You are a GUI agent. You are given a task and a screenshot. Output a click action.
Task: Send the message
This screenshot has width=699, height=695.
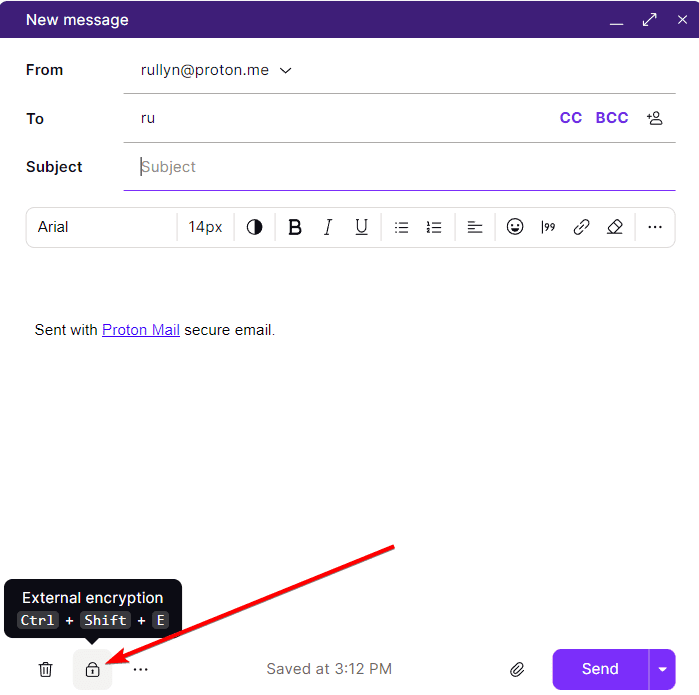[x=600, y=669]
